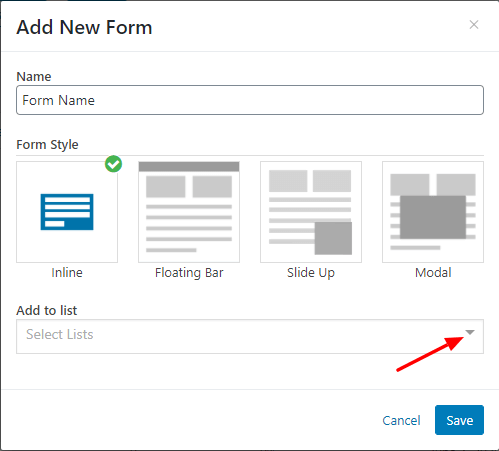Open the Add to list combo box

pos(250,336)
